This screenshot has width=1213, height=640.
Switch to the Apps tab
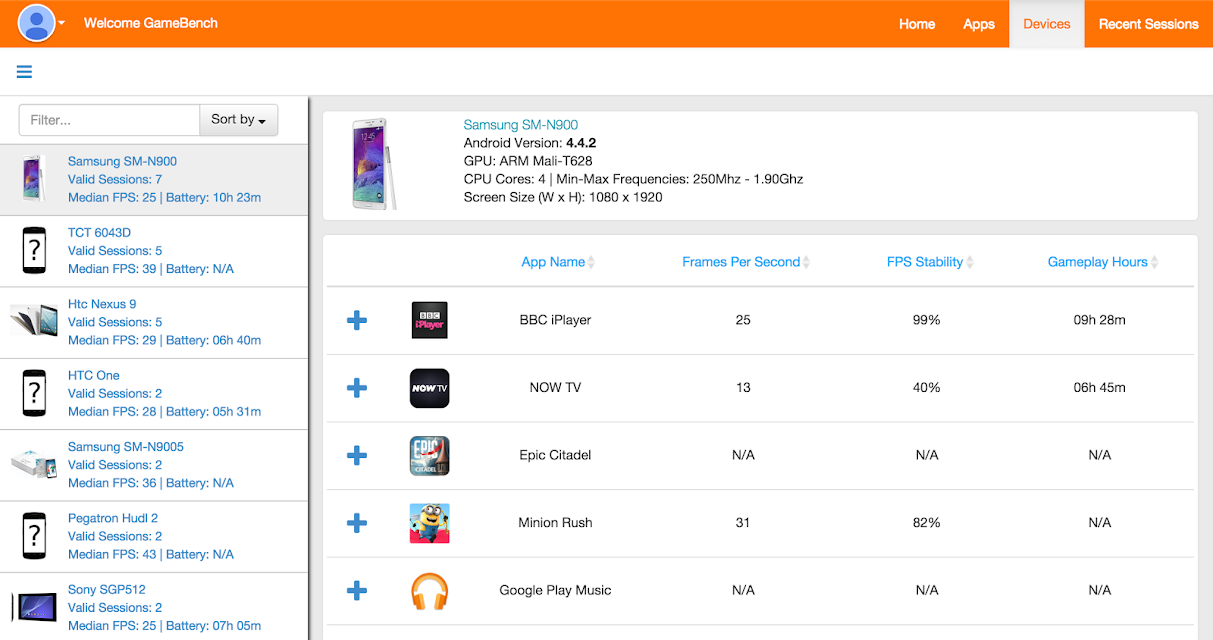coord(978,24)
